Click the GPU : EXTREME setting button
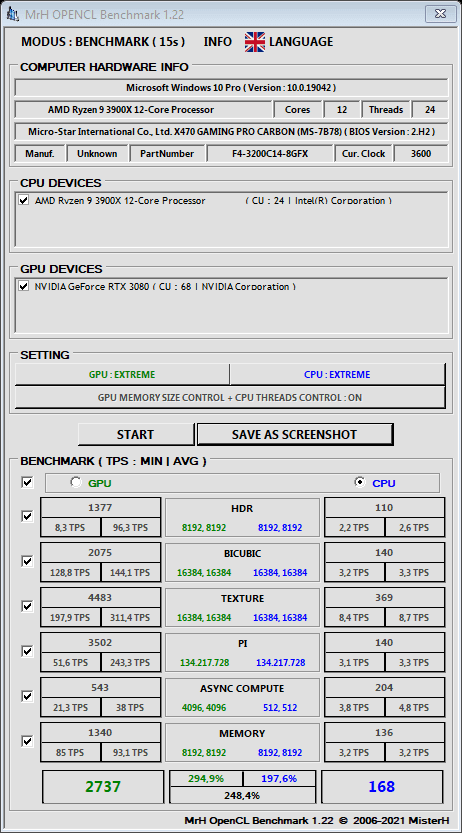 click(x=122, y=375)
